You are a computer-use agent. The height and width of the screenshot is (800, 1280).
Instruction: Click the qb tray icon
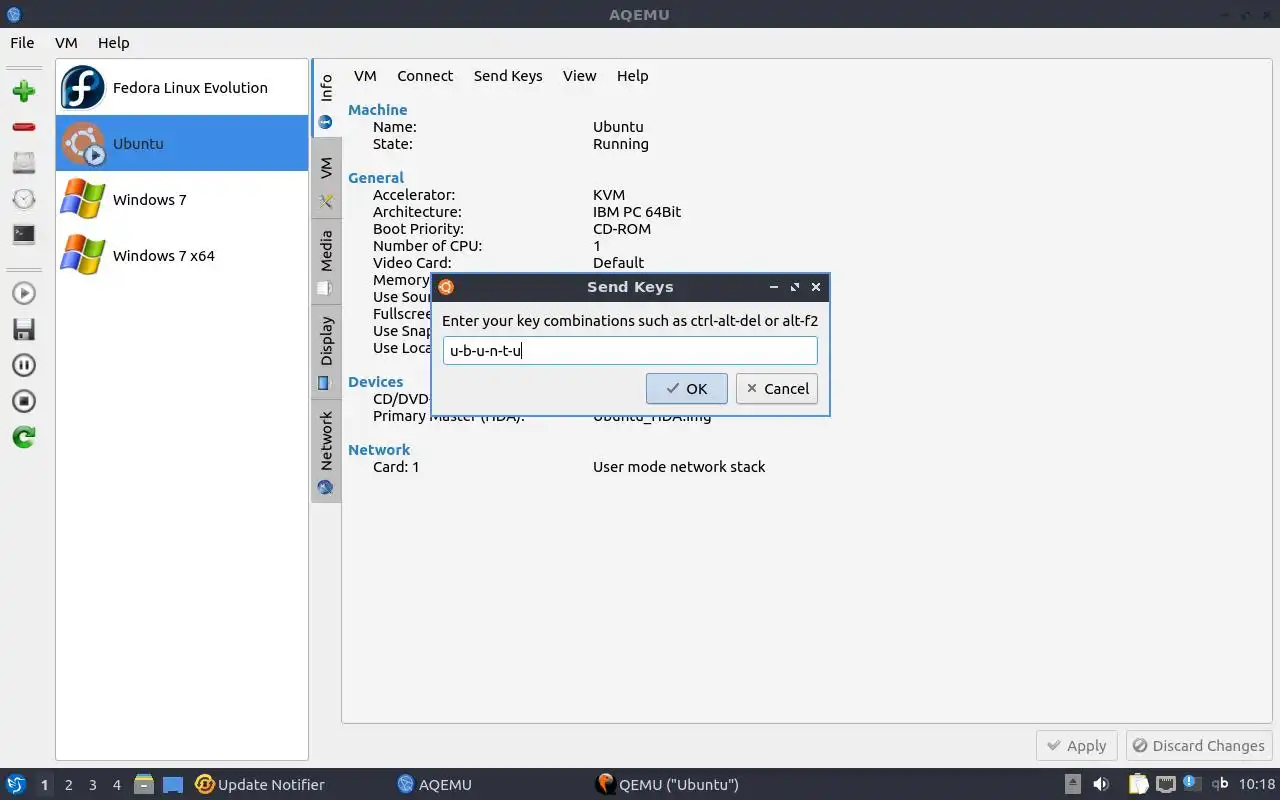[x=1220, y=785]
